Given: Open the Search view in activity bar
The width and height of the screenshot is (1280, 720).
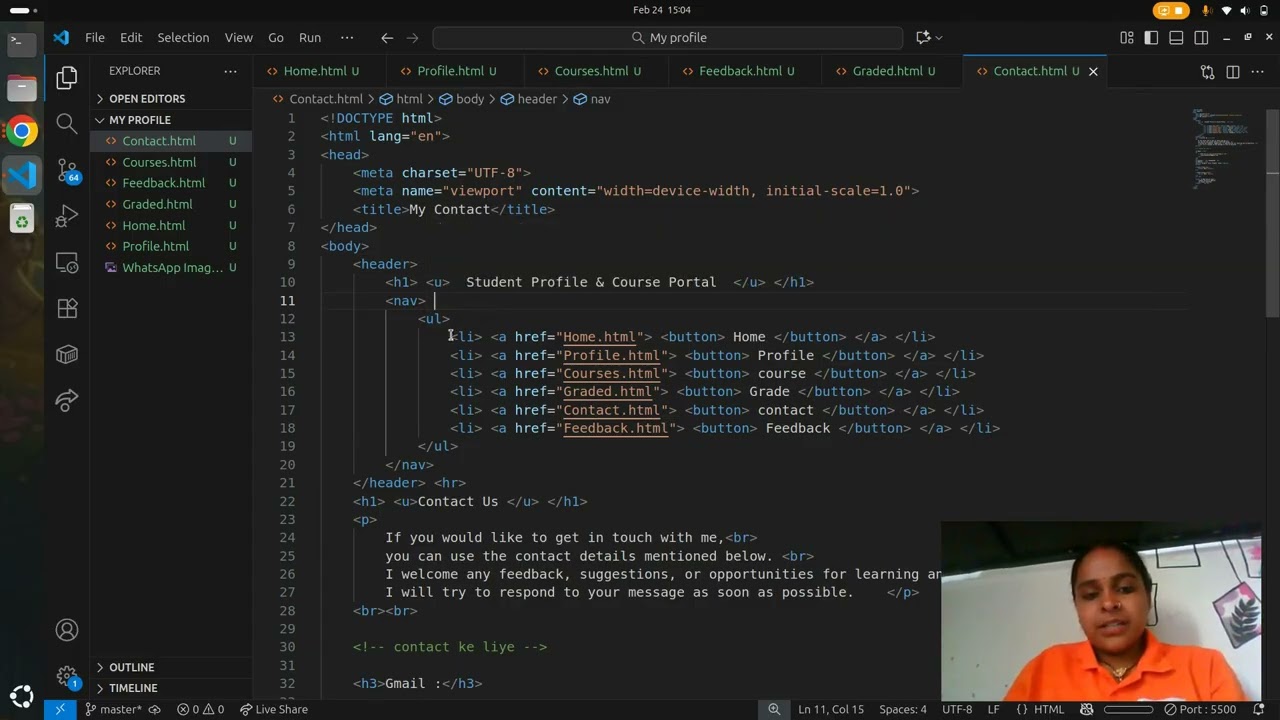Looking at the screenshot, I should [x=67, y=123].
